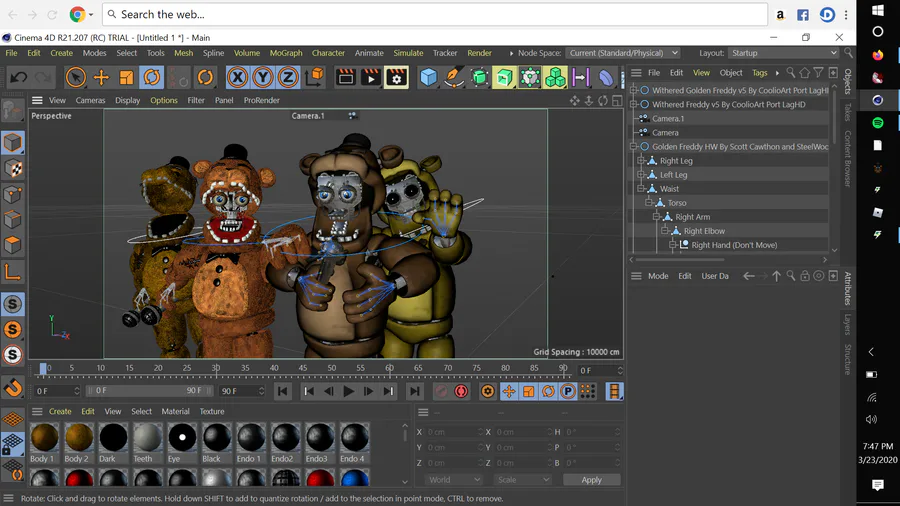Screen dimensions: 900x506
Task: Expand the Withered Freddy v5 object
Action: [634, 104]
